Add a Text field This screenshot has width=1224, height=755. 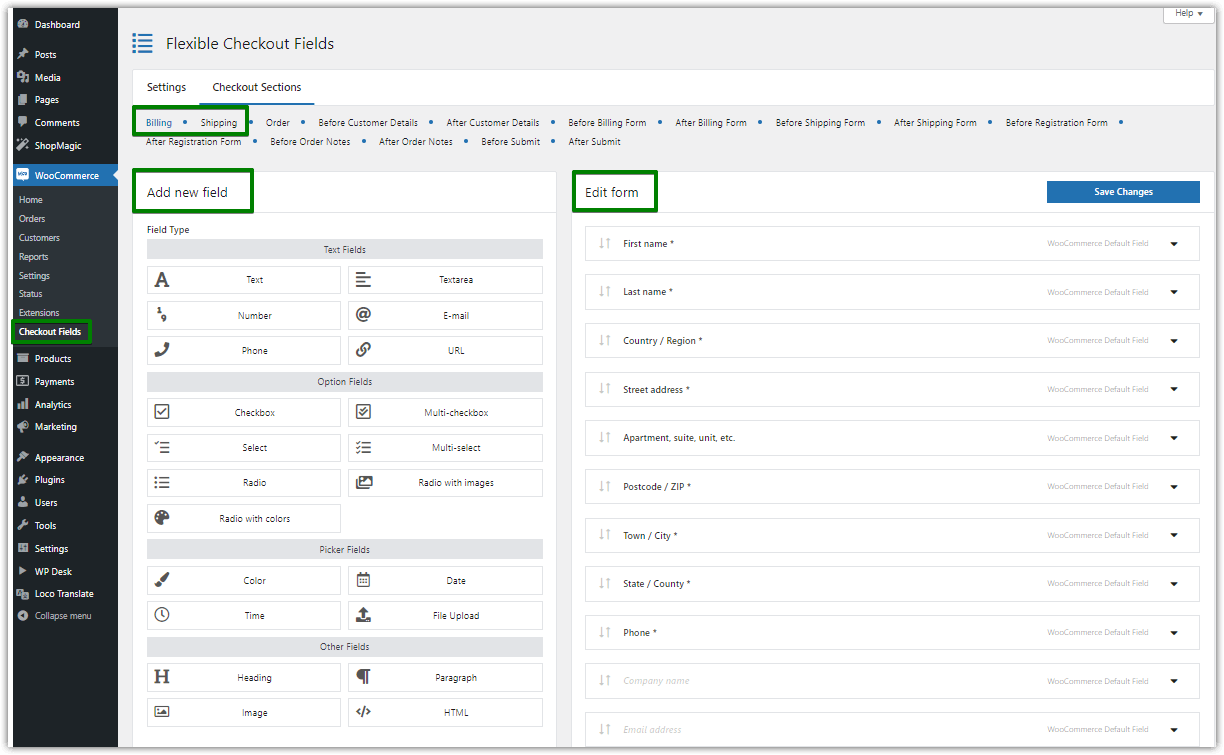click(x=244, y=280)
